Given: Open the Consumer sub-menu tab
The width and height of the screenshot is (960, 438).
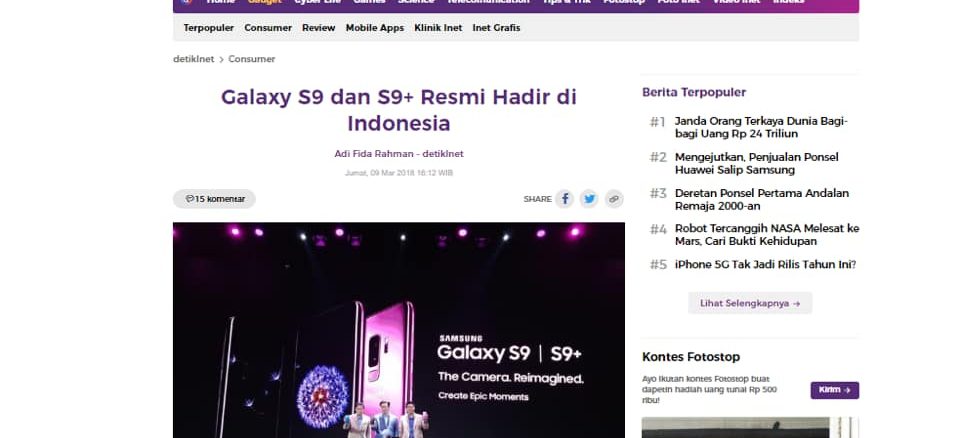Looking at the screenshot, I should click(268, 28).
